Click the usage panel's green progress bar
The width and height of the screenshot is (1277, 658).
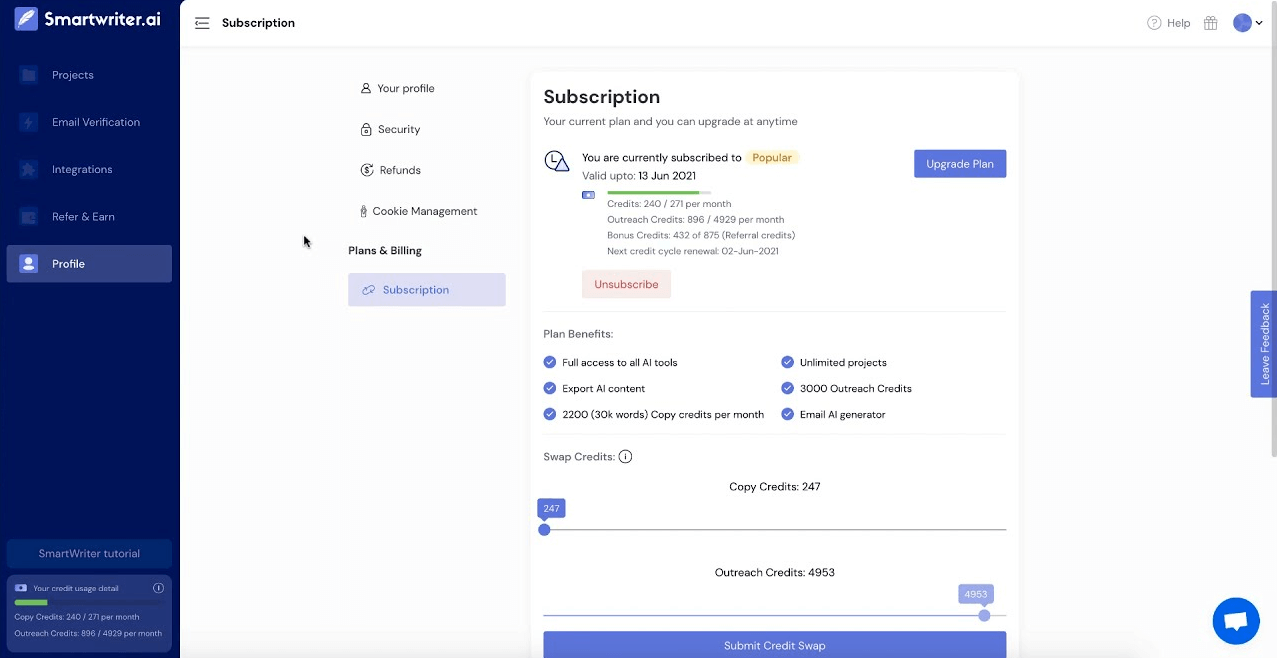31,602
